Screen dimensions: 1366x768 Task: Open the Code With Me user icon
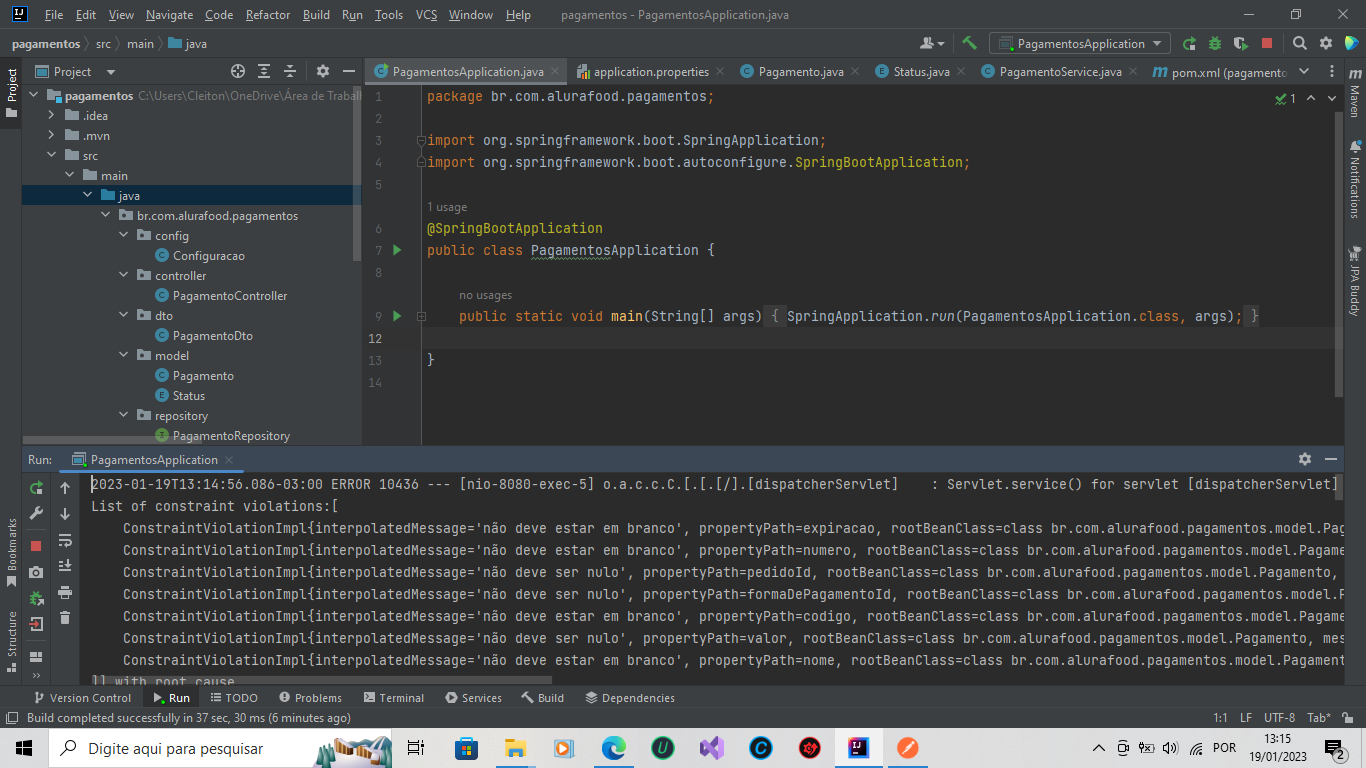(x=931, y=44)
